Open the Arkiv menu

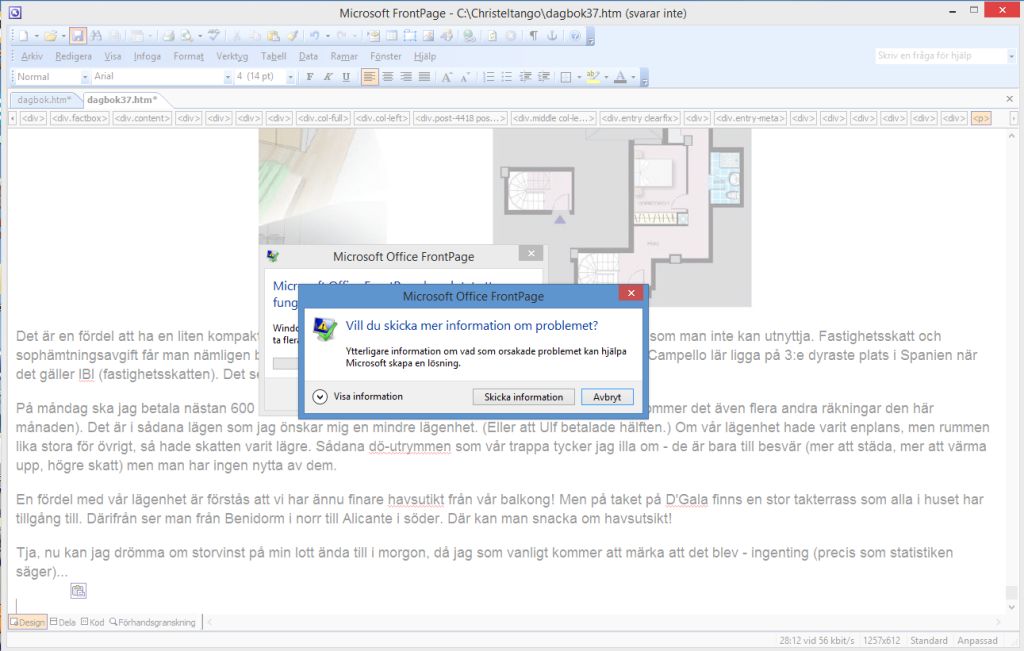click(x=32, y=56)
